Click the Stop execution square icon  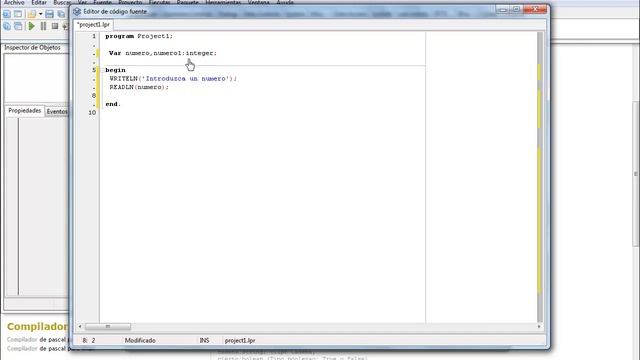[55, 26]
